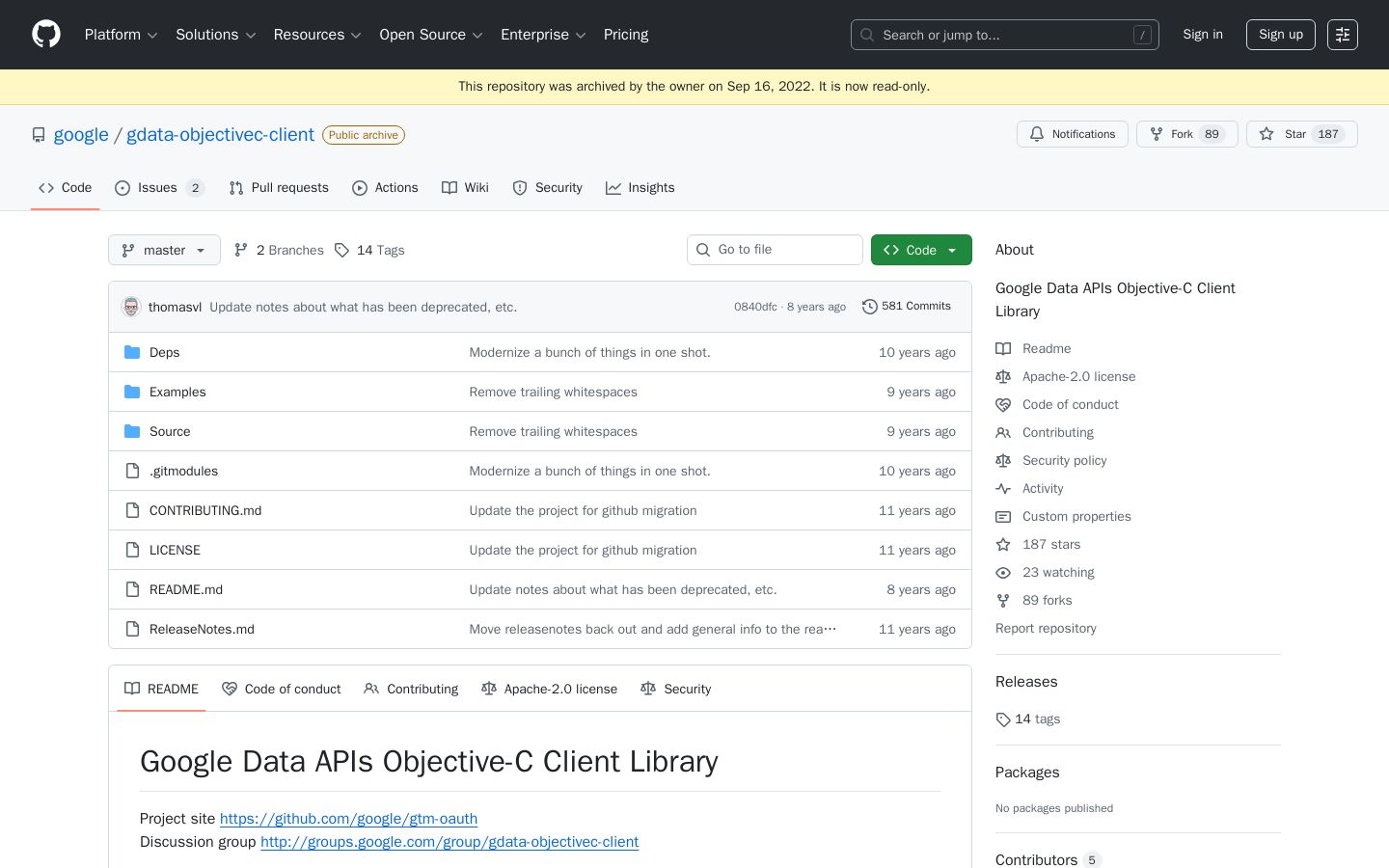The height and width of the screenshot is (868, 1389).
Task: Expand the Solutions menu
Action: pos(215,35)
